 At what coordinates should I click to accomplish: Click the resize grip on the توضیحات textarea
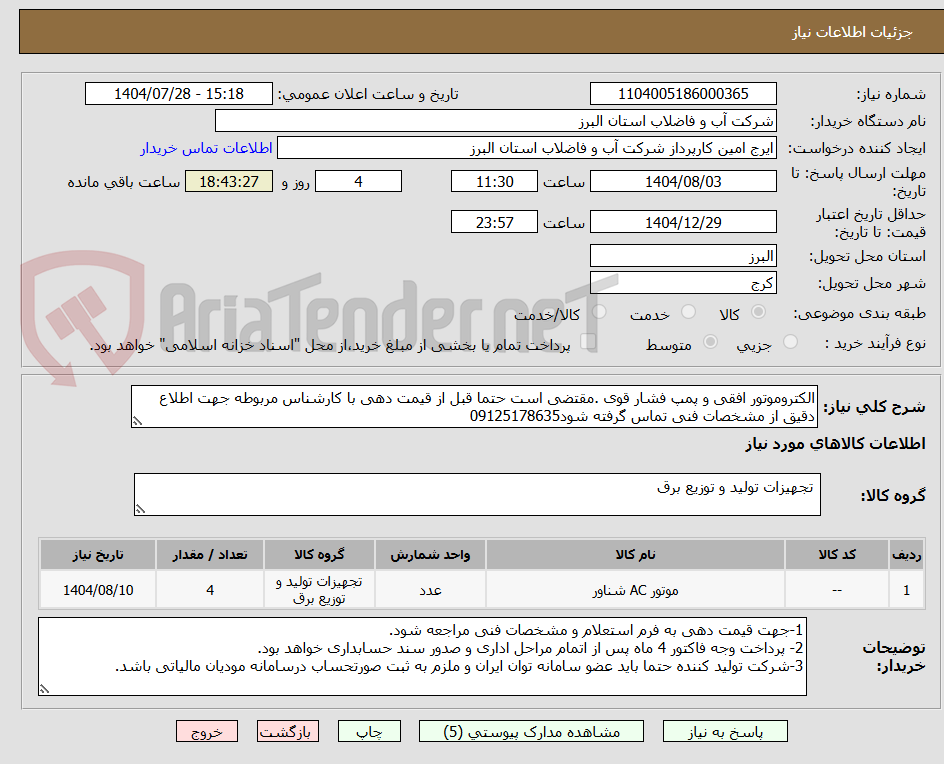[x=43, y=688]
